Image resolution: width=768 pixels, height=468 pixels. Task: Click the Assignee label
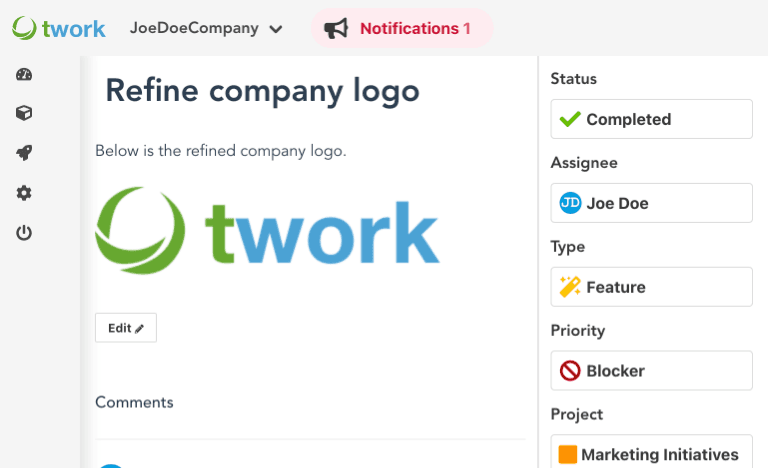[x=584, y=163]
